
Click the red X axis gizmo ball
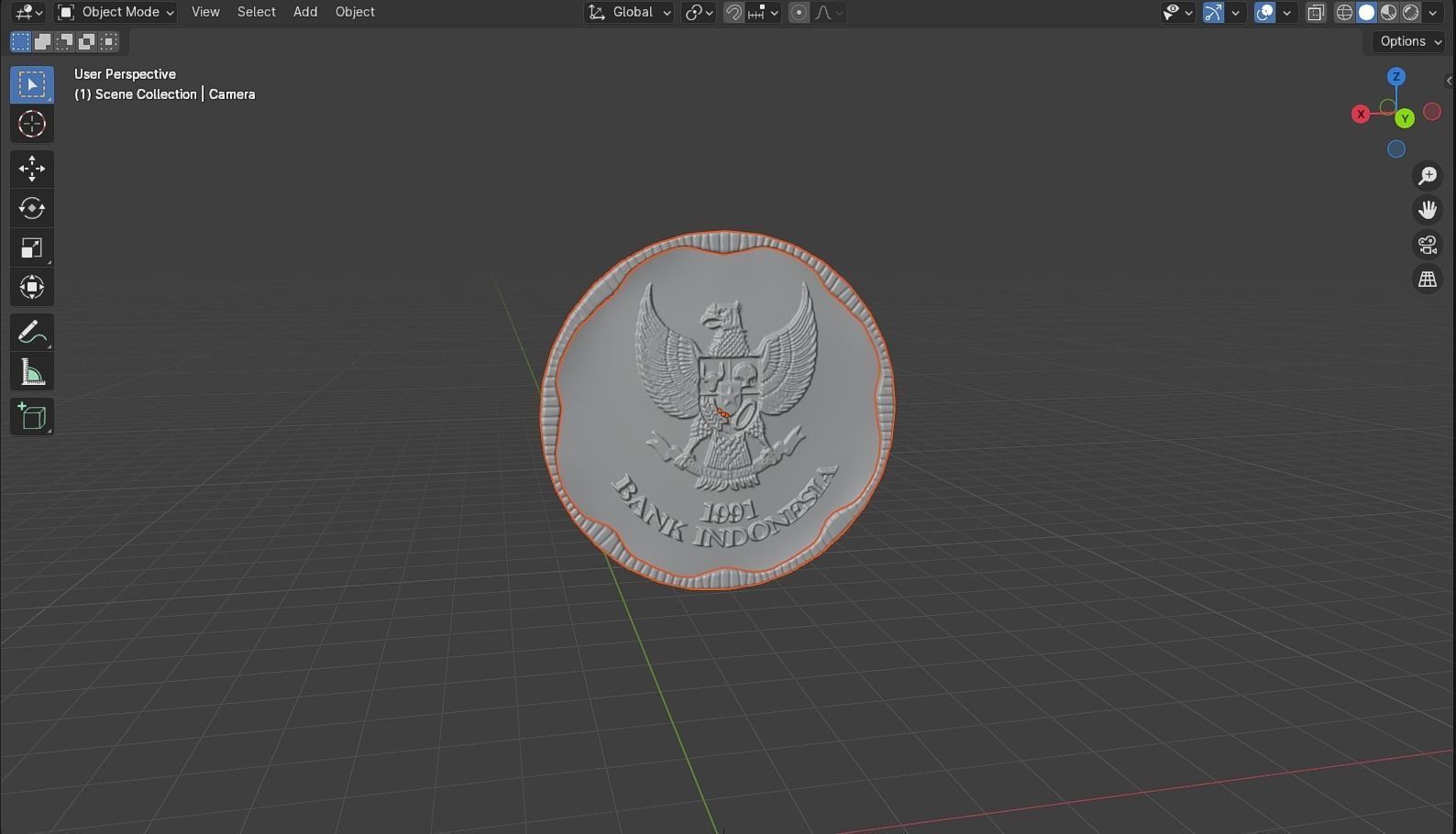1361,115
